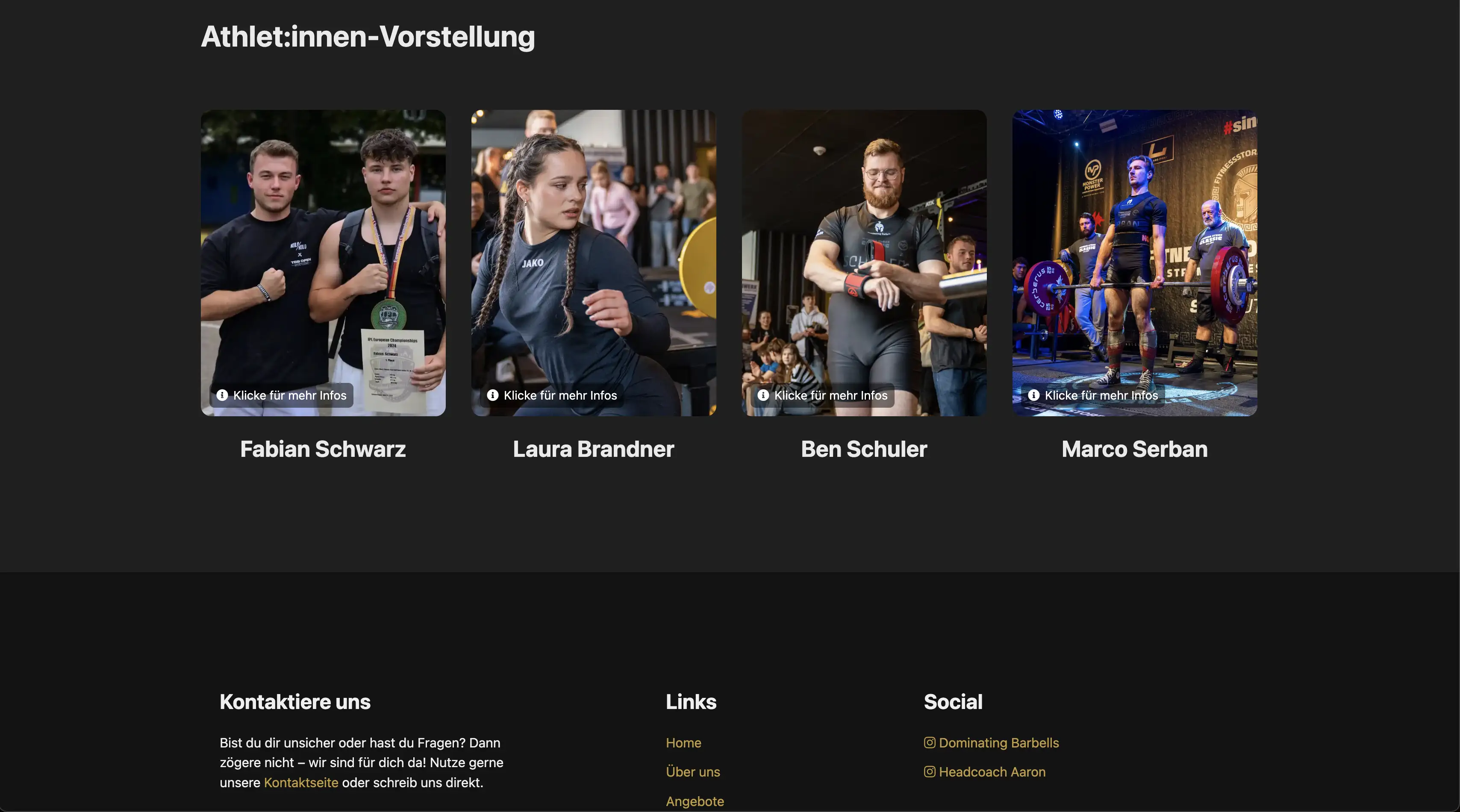Go to Home footer link

[683, 743]
